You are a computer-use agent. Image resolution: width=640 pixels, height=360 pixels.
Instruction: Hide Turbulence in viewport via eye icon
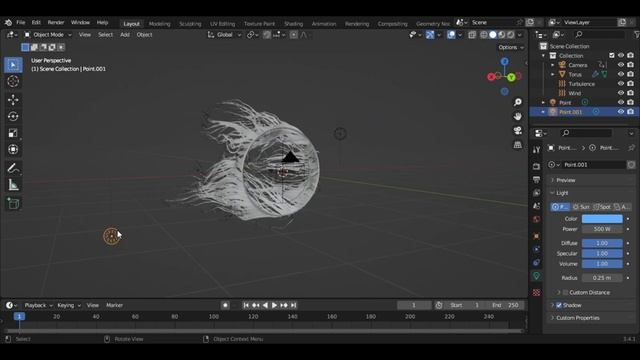coord(621,84)
